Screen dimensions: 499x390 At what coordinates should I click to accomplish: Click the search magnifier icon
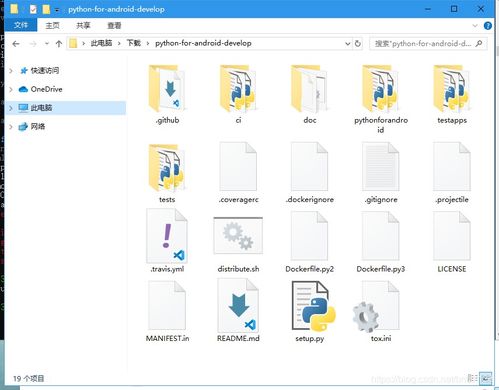click(479, 43)
